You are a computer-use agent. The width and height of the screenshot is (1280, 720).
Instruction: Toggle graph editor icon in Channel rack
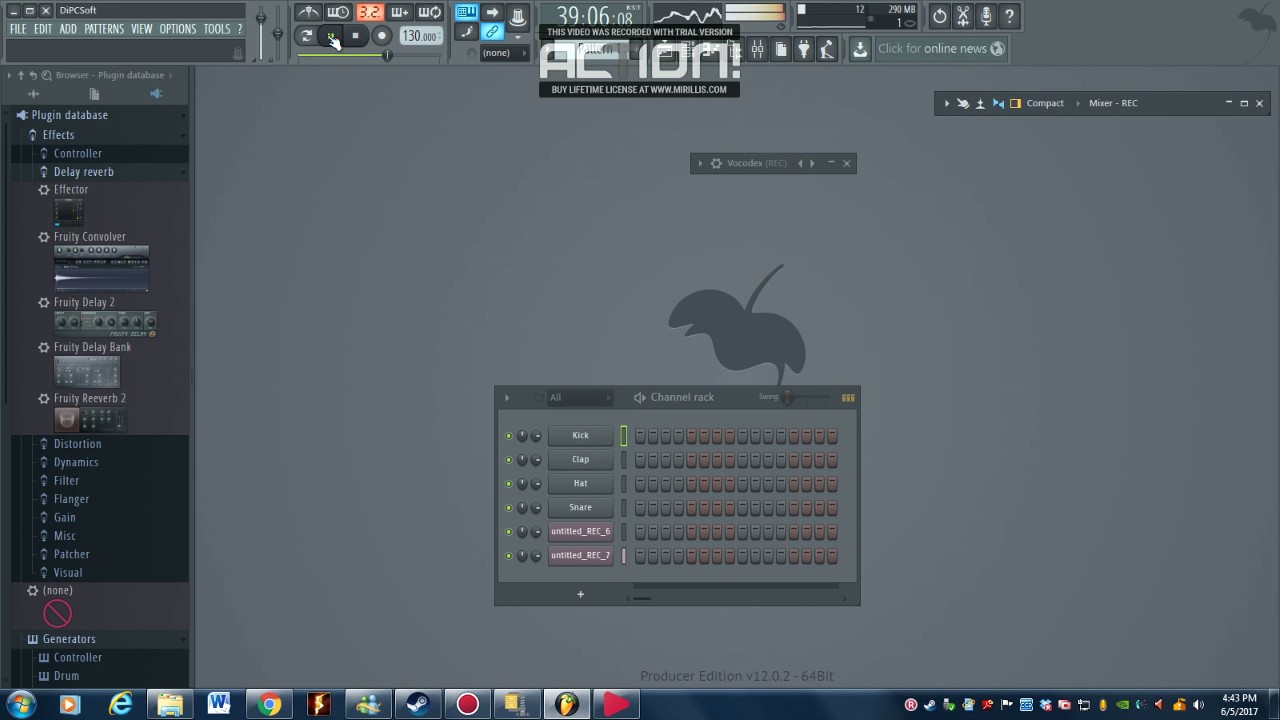[x=848, y=398]
